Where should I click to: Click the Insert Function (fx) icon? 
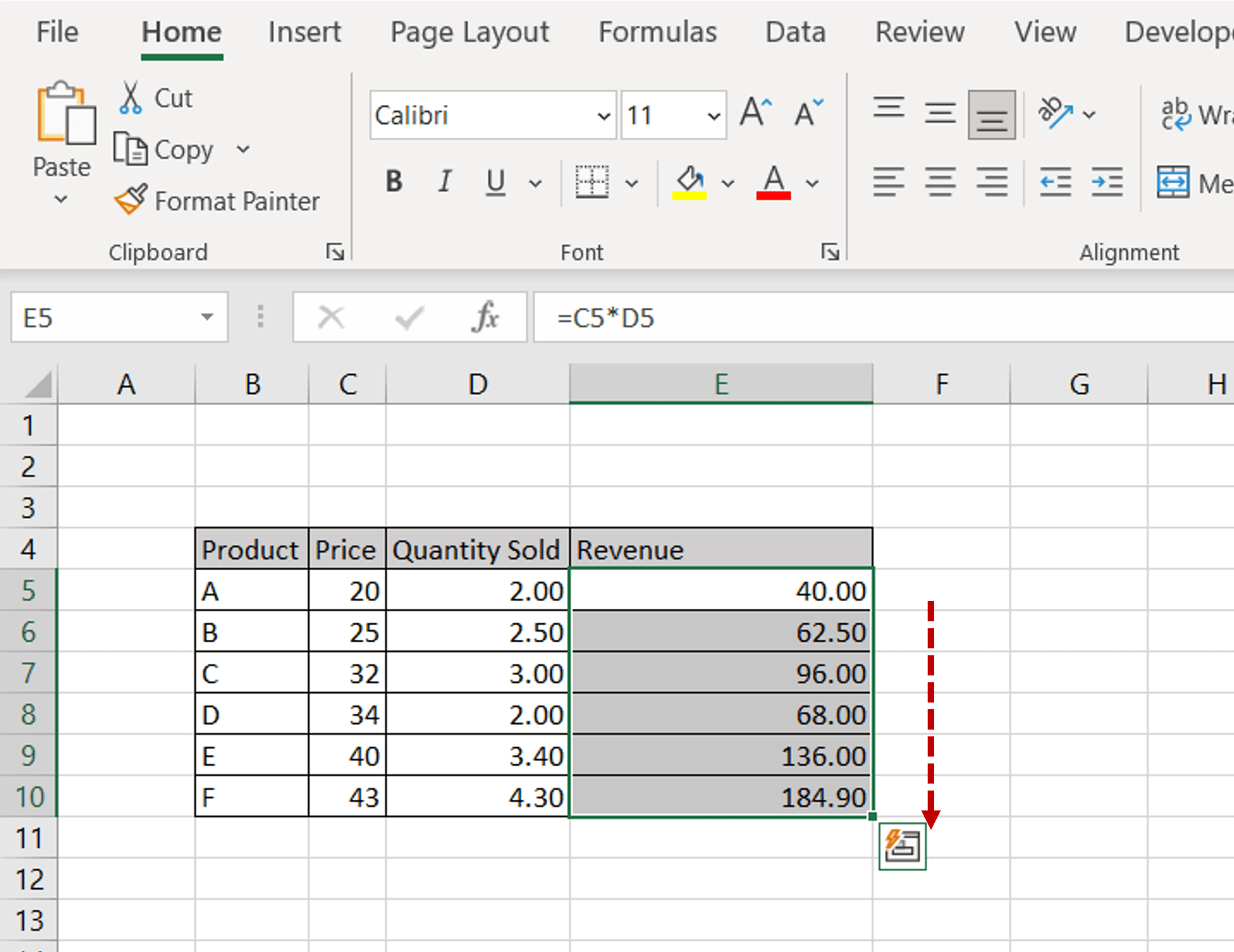click(x=485, y=318)
